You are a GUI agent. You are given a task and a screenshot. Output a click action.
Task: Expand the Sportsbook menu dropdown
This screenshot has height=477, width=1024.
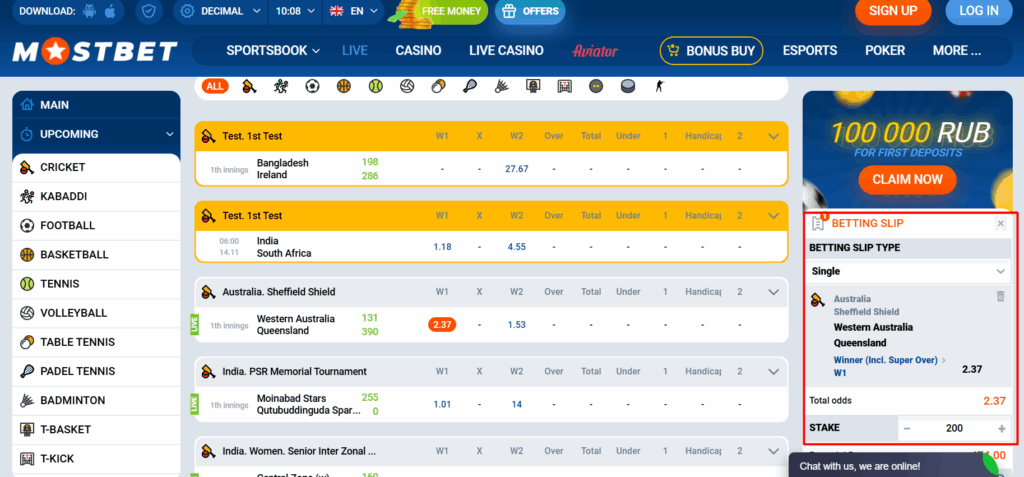(273, 51)
